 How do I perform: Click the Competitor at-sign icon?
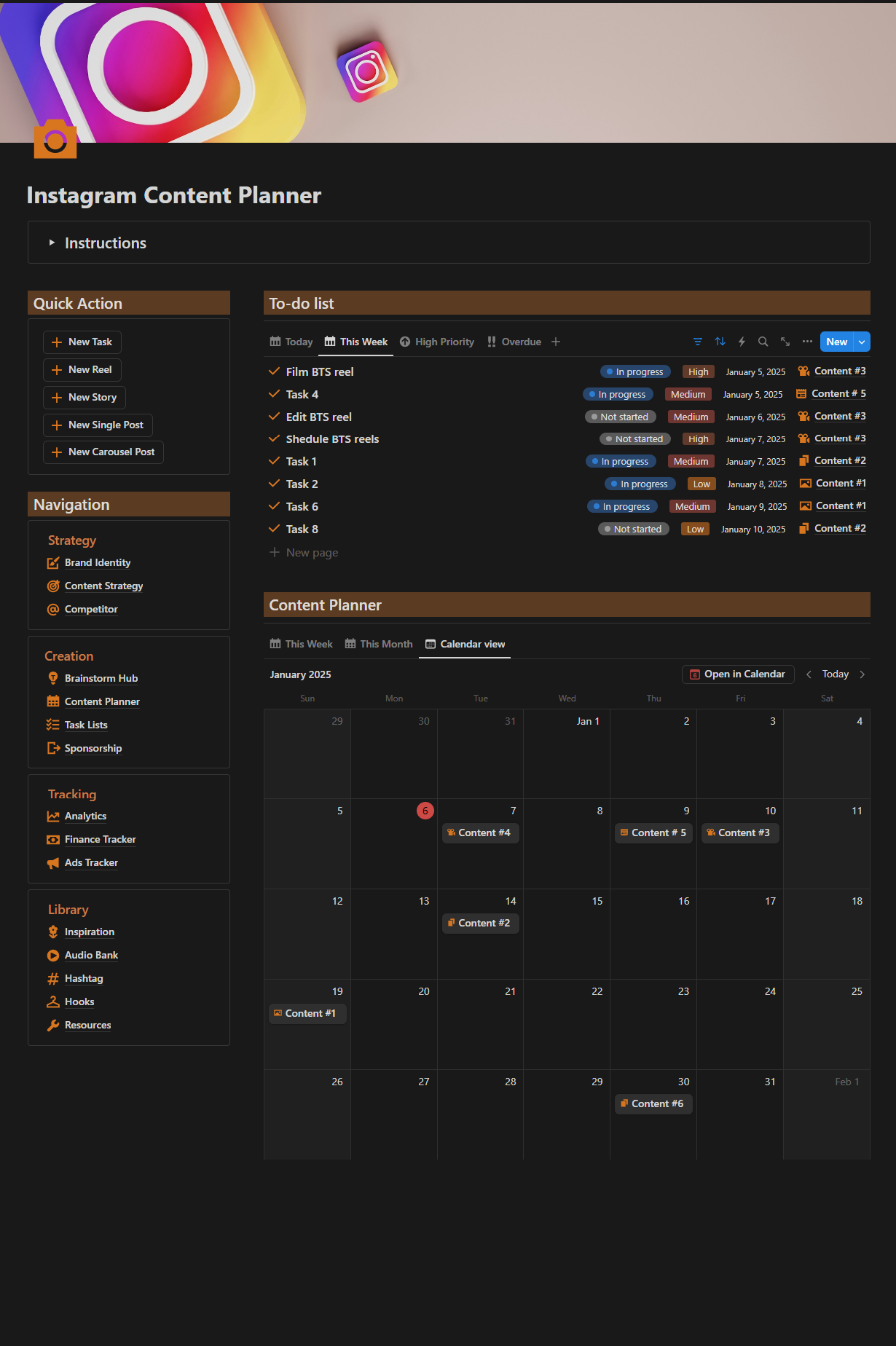pos(53,610)
